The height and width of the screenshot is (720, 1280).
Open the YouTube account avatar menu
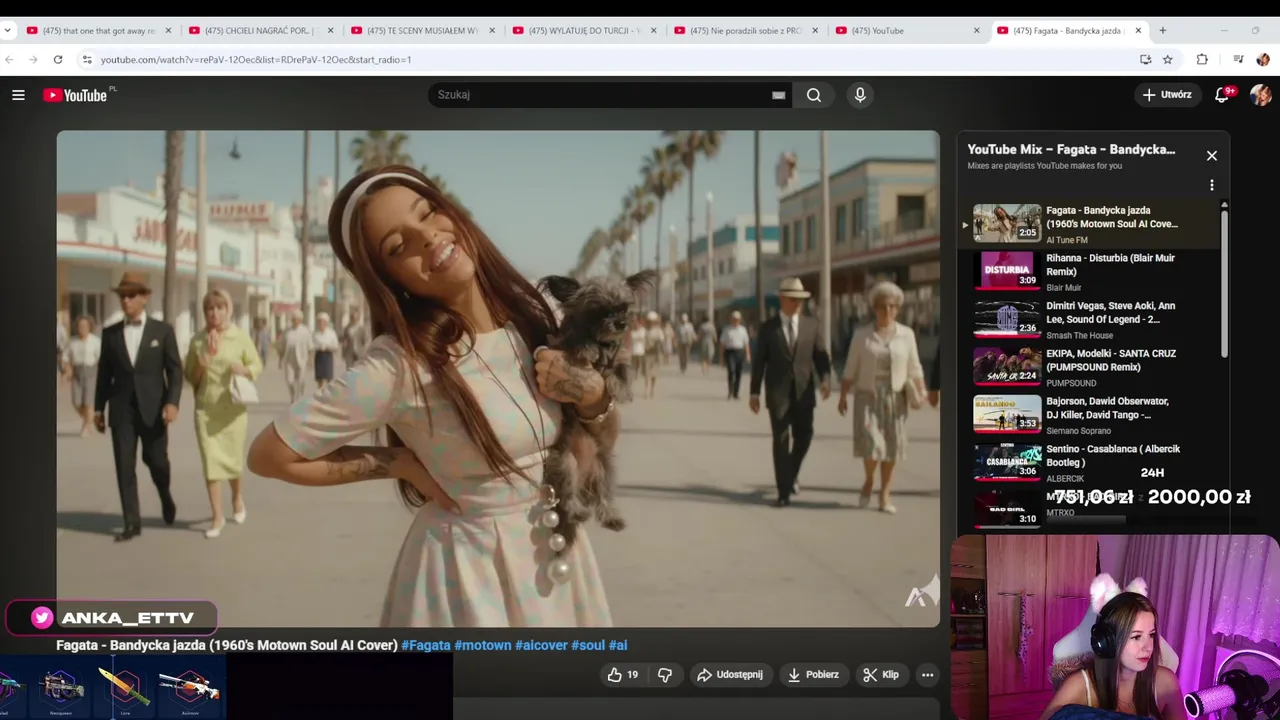pyautogui.click(x=1260, y=95)
